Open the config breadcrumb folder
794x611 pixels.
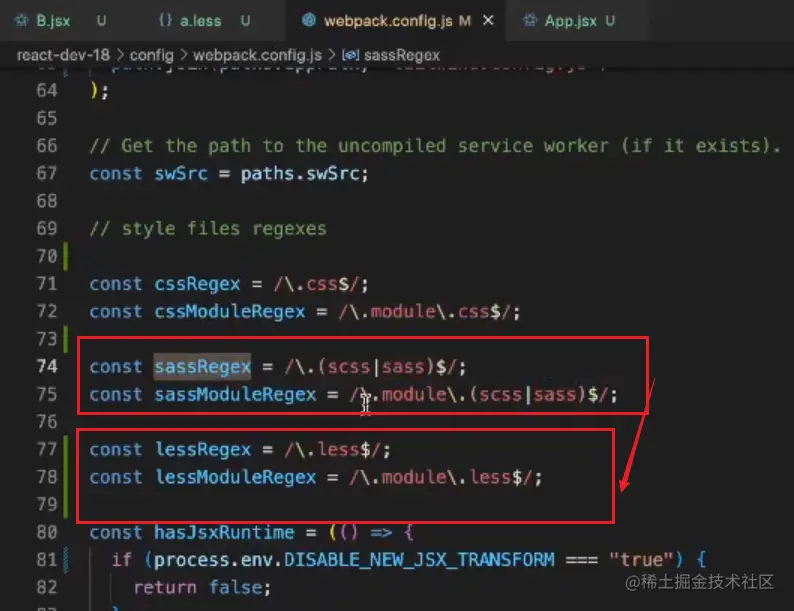coord(151,55)
